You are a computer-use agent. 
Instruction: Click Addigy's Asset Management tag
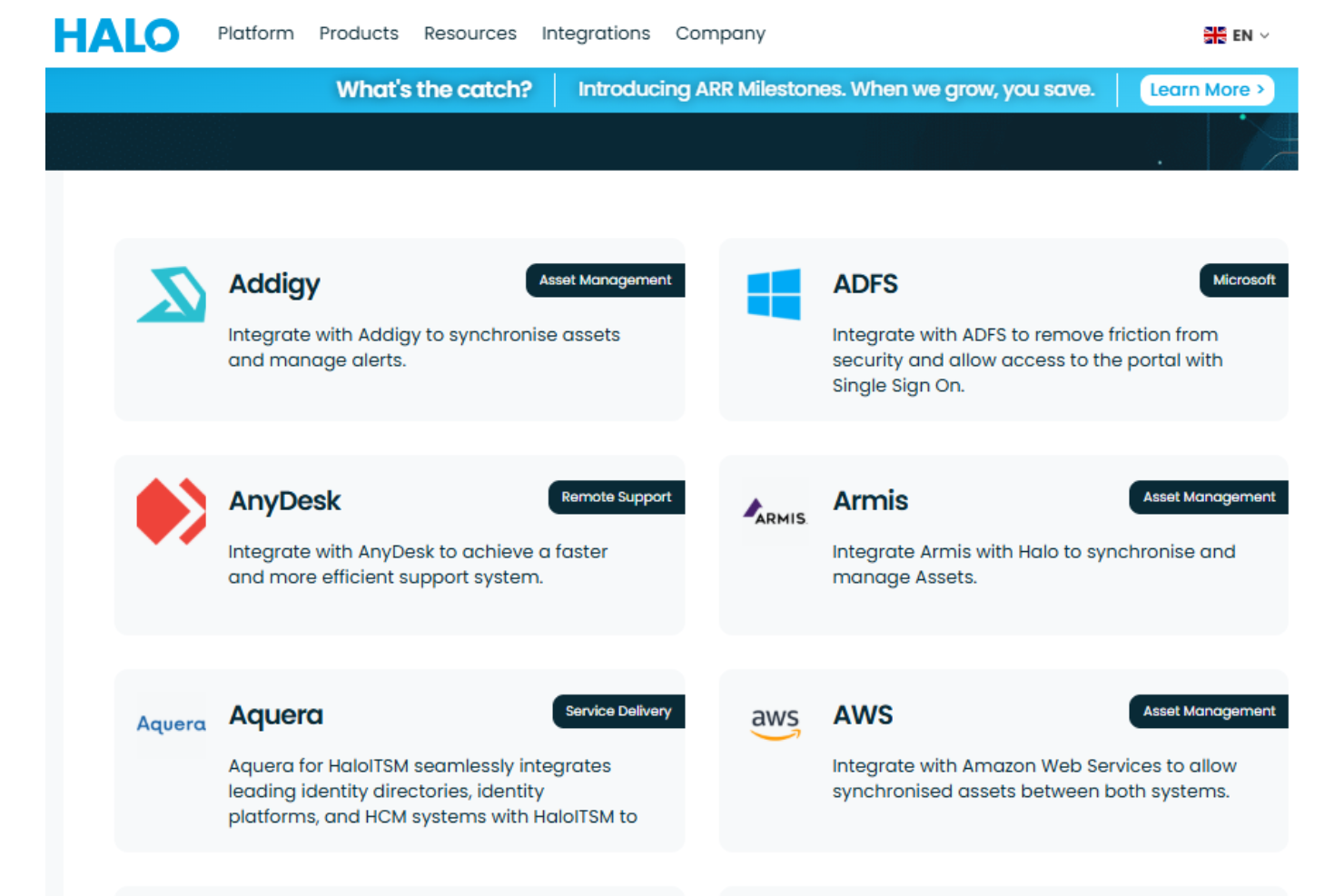point(605,281)
